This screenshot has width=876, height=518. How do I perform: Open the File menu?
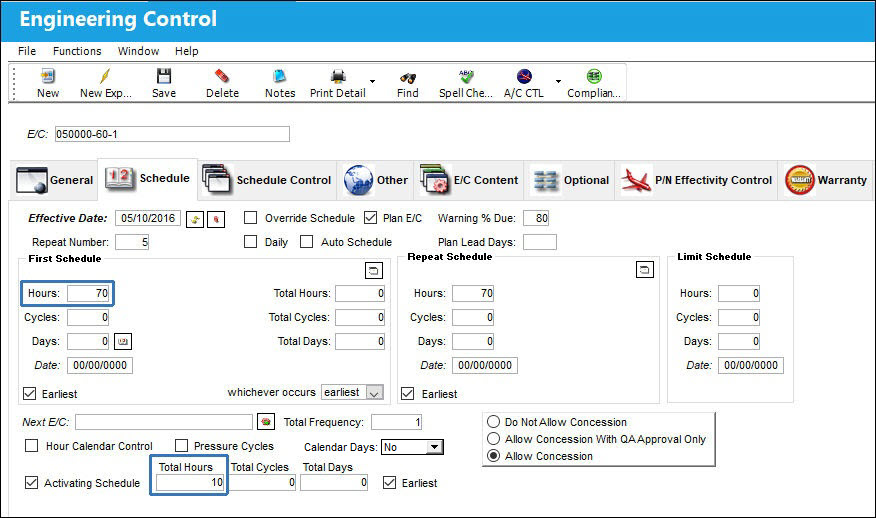point(27,51)
